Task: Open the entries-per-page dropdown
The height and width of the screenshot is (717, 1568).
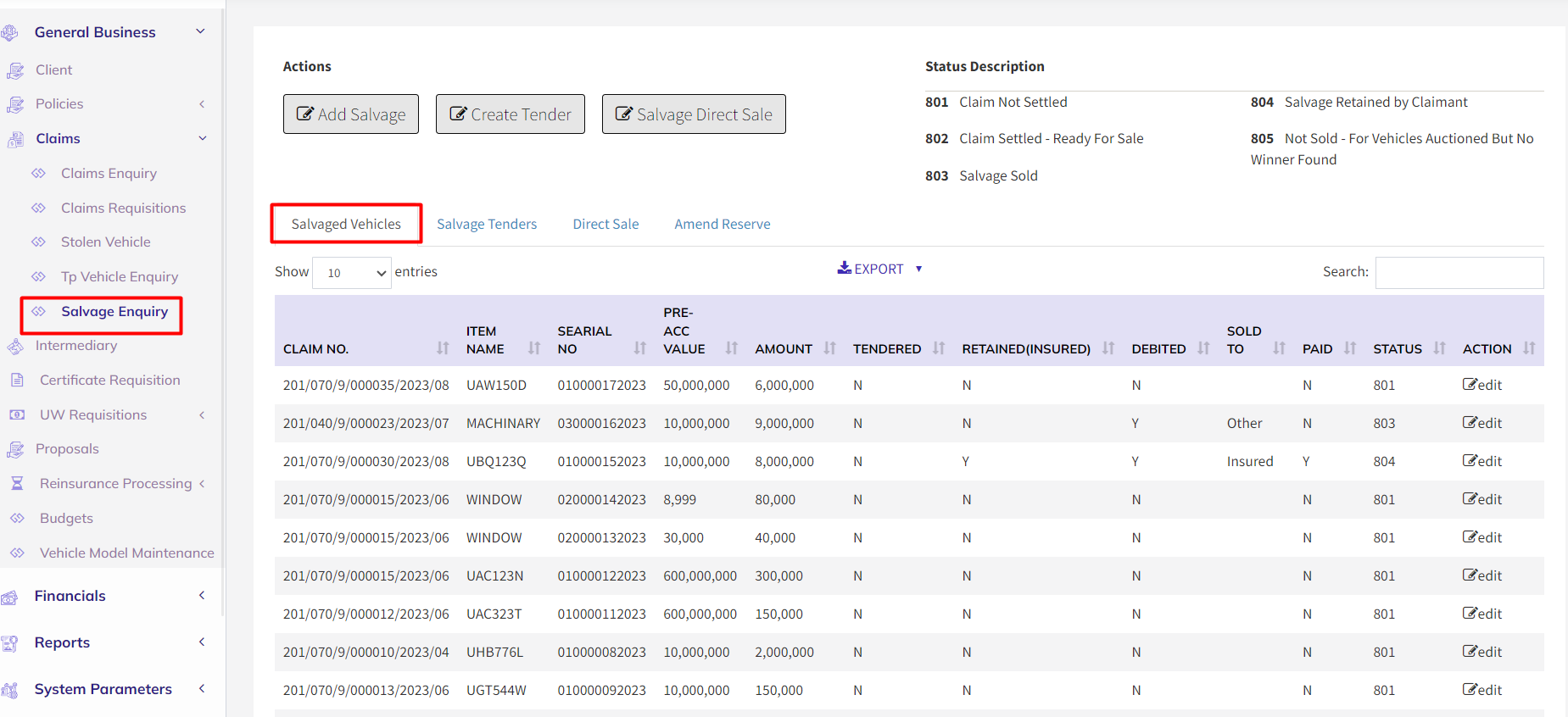Action: coord(351,273)
